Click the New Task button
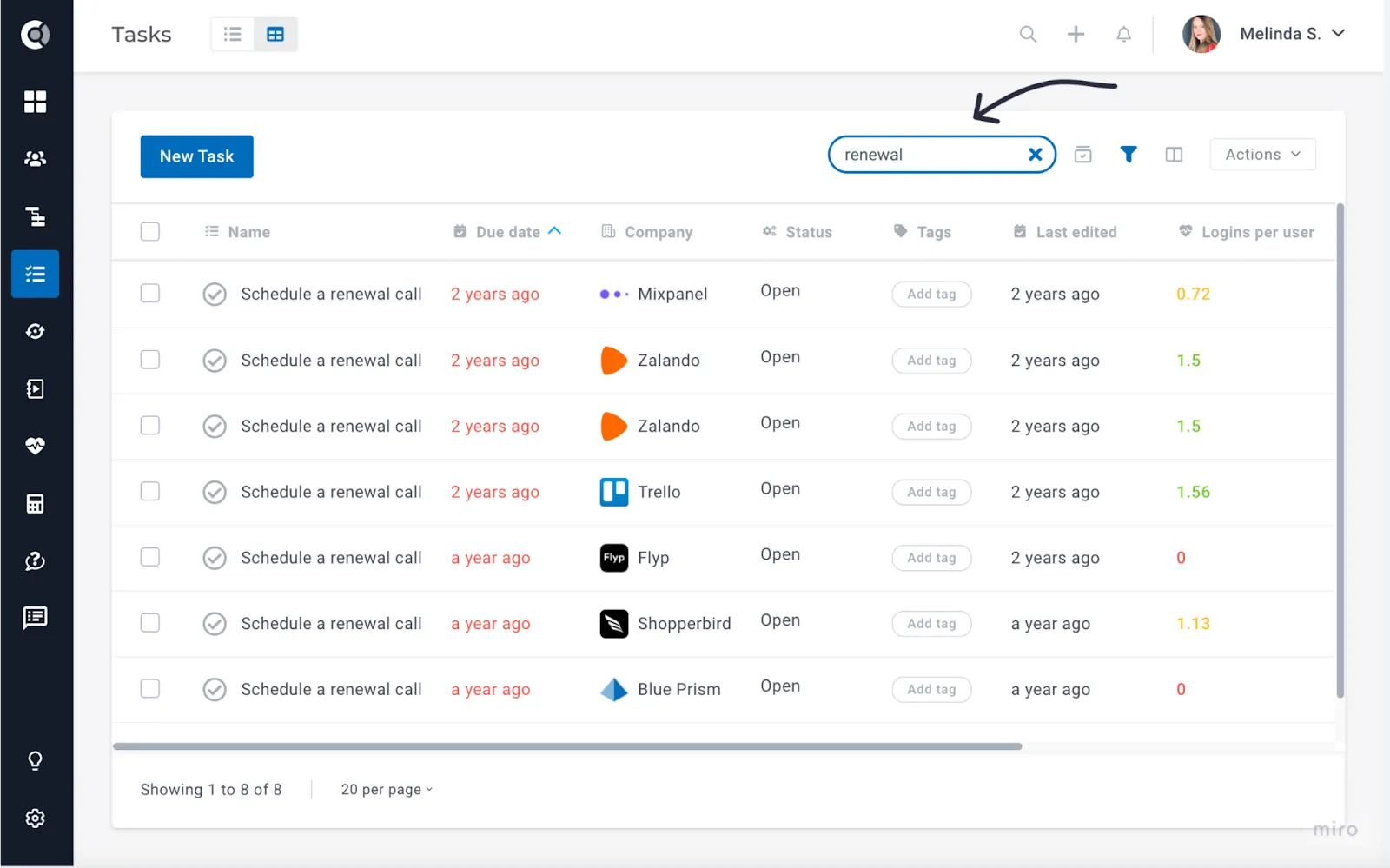1390x868 pixels. pos(197,156)
